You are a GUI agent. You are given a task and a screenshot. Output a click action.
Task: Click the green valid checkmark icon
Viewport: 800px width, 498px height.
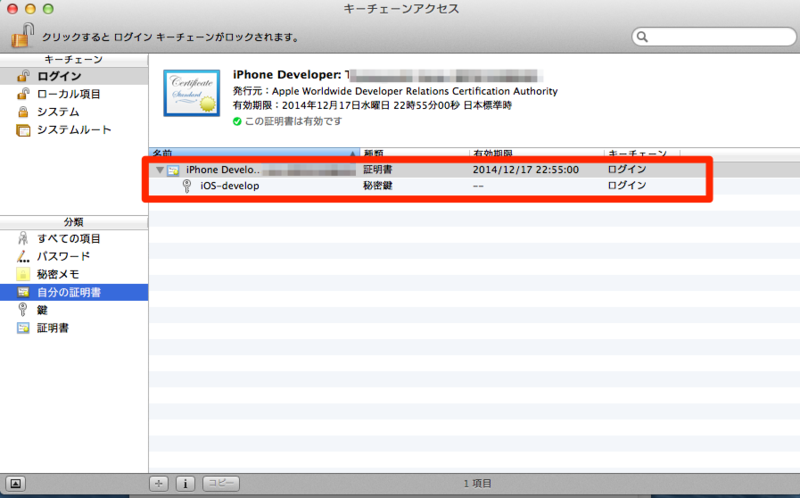[237, 121]
